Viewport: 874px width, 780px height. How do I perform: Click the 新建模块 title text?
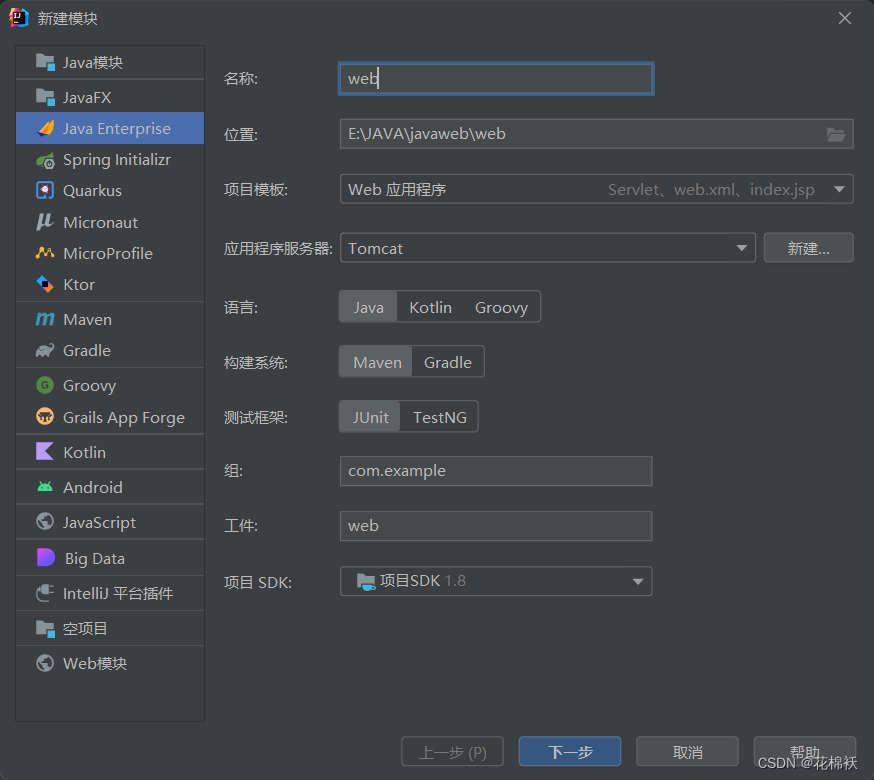tap(67, 18)
